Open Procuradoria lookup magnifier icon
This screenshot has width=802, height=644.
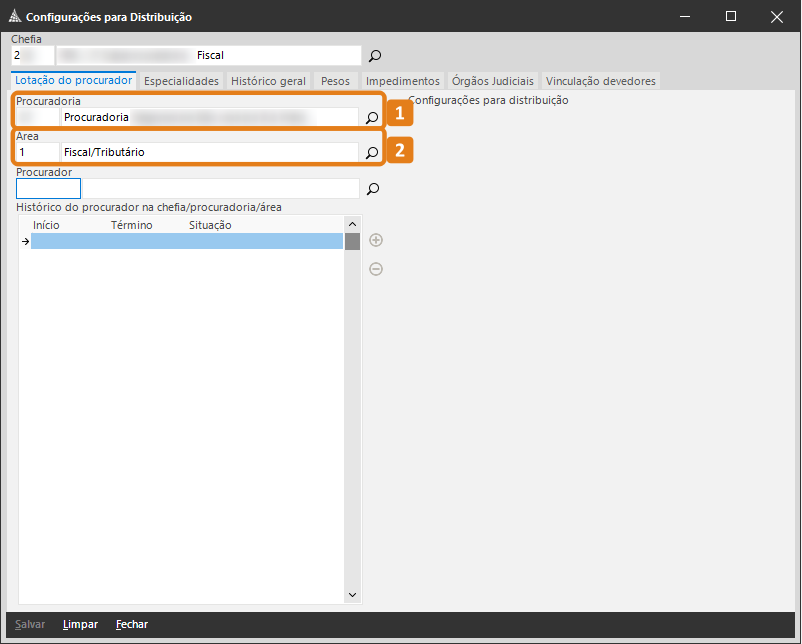(x=371, y=118)
